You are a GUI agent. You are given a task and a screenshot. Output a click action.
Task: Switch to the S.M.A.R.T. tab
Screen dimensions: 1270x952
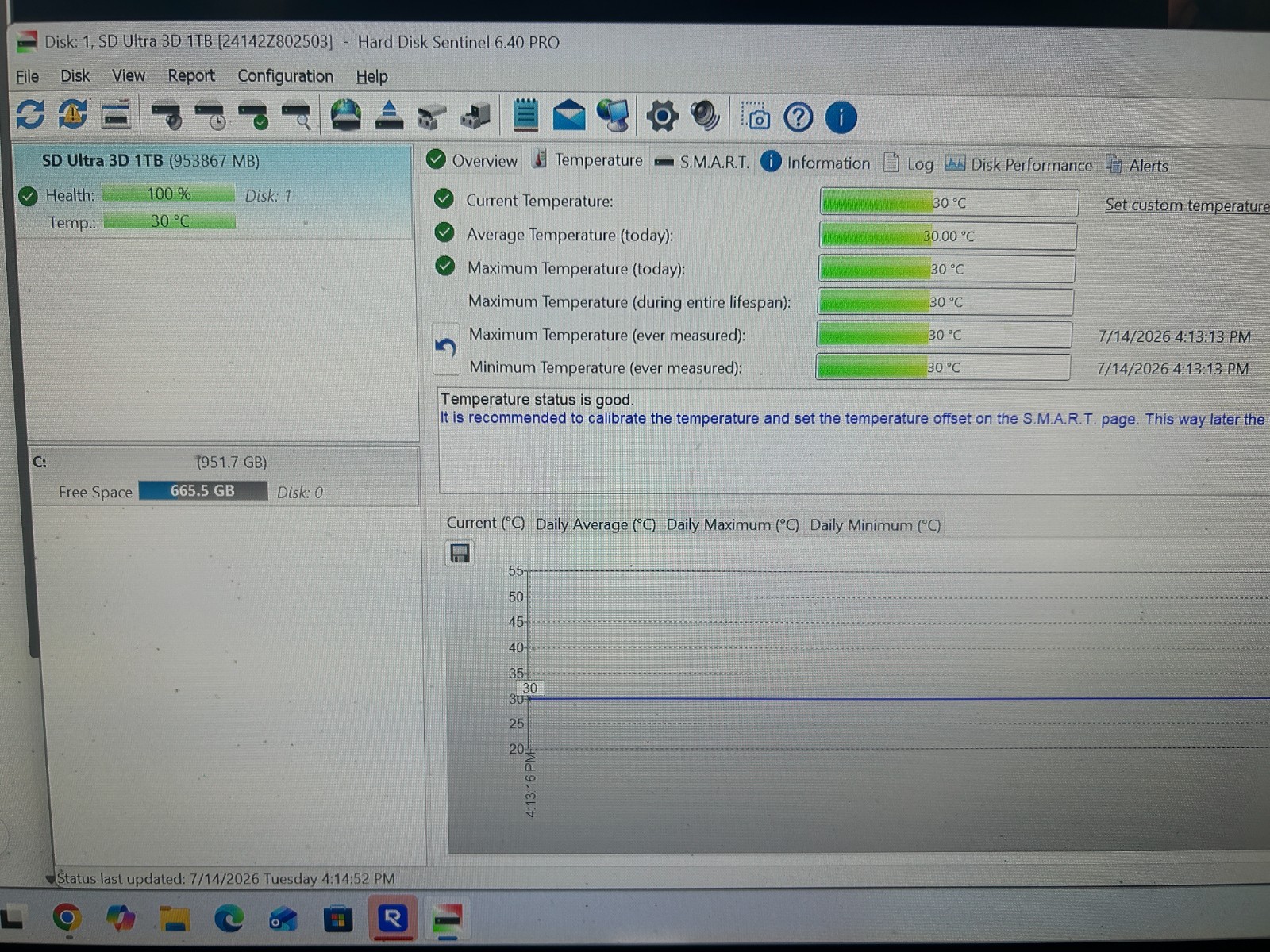[702, 163]
